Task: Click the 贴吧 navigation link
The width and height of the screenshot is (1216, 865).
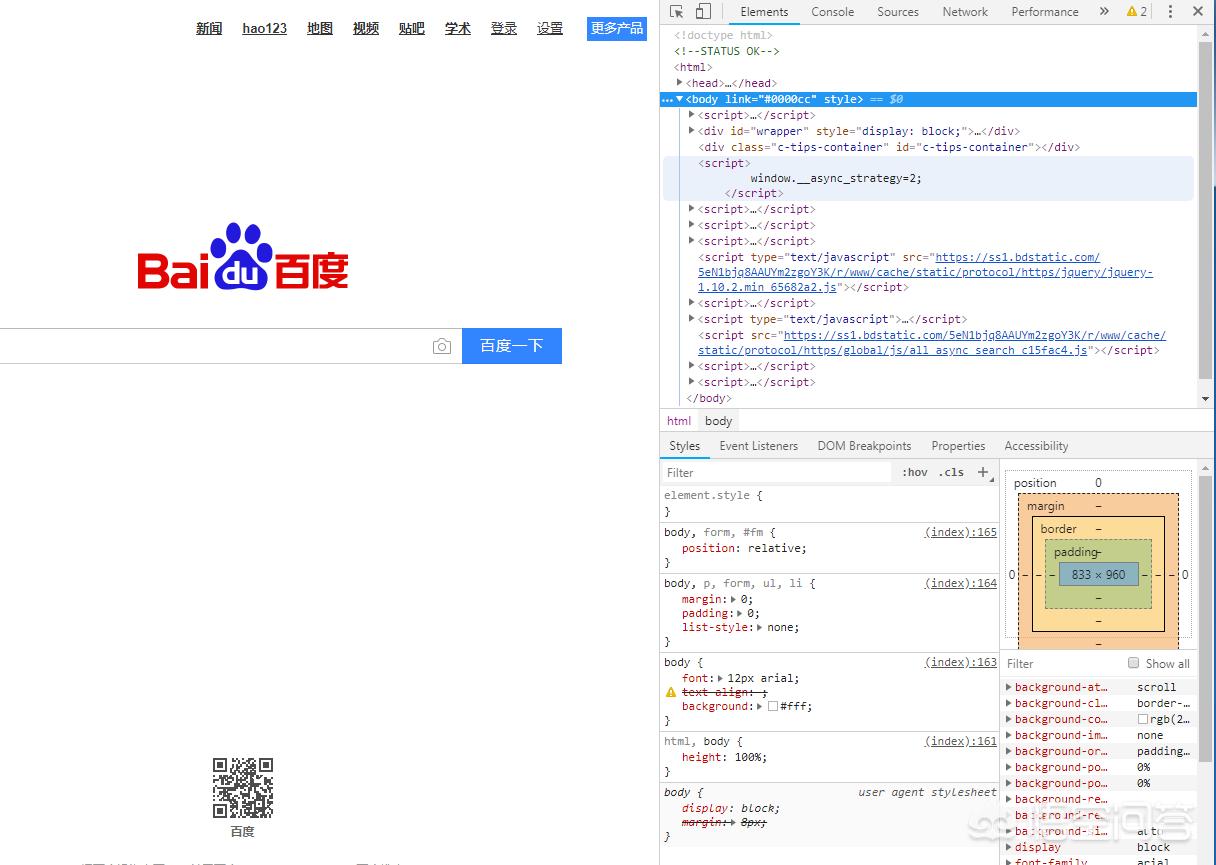Action: [412, 28]
